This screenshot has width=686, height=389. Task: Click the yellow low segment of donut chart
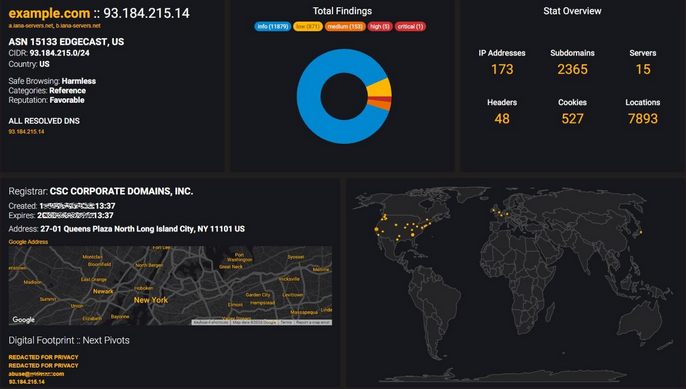click(x=380, y=89)
